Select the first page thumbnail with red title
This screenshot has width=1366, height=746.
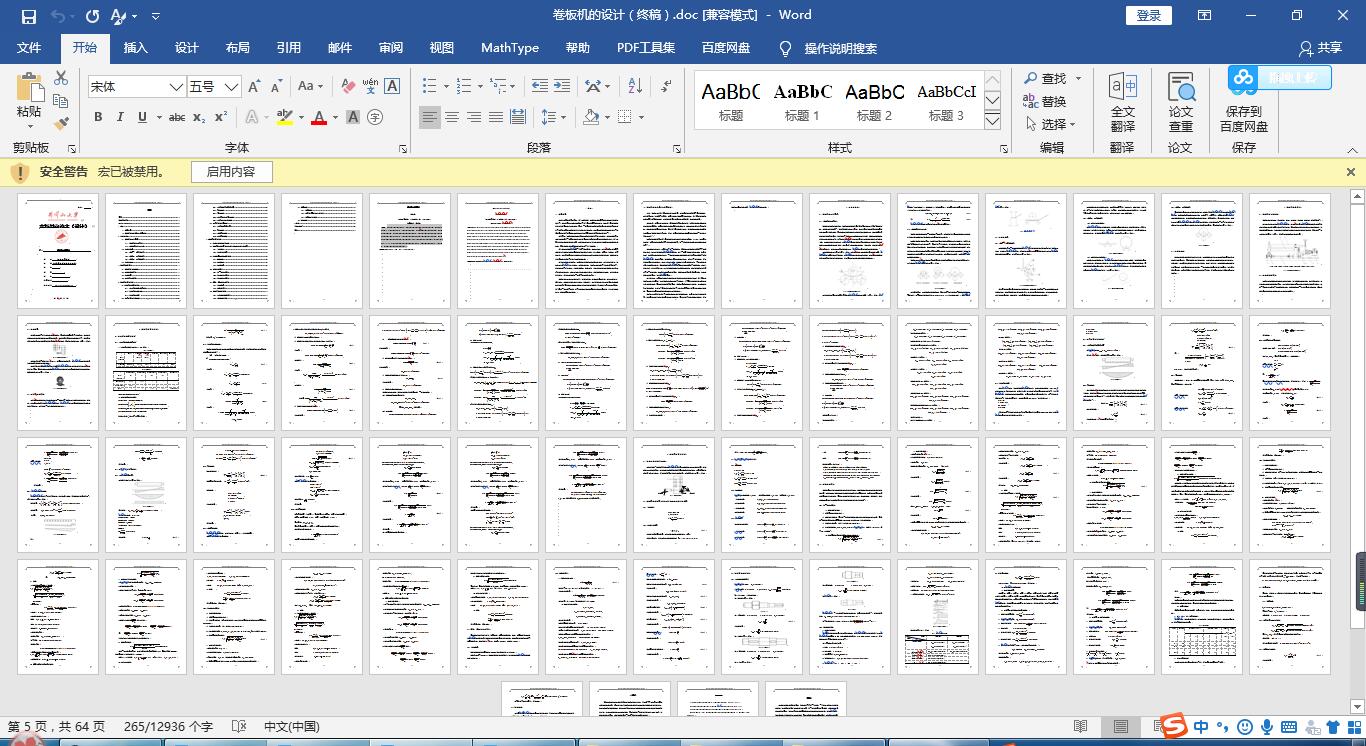point(58,251)
